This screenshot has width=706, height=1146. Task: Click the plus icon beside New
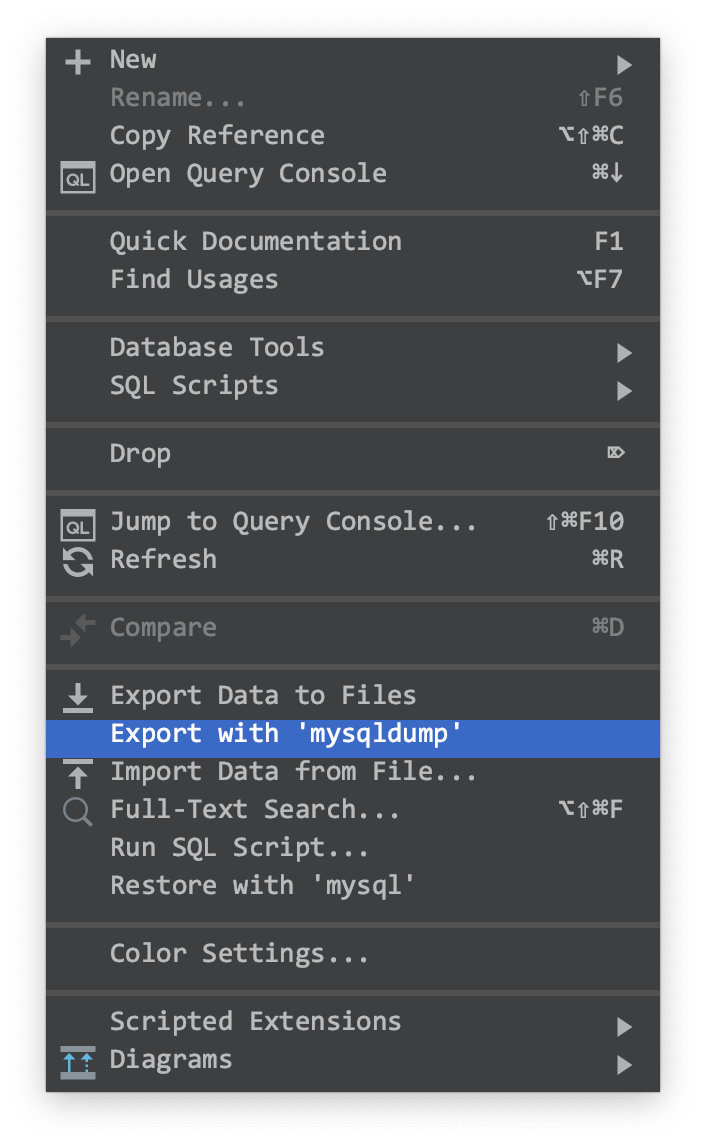[x=77, y=63]
